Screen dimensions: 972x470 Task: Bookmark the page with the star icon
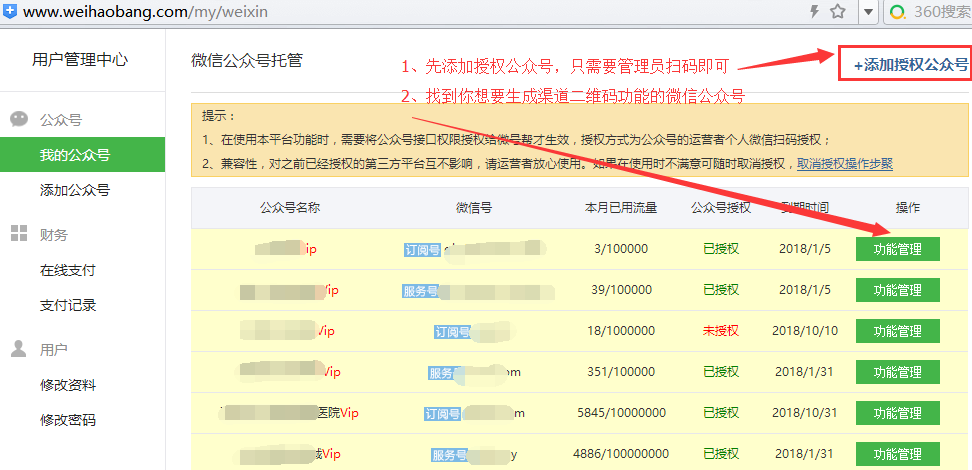point(837,11)
